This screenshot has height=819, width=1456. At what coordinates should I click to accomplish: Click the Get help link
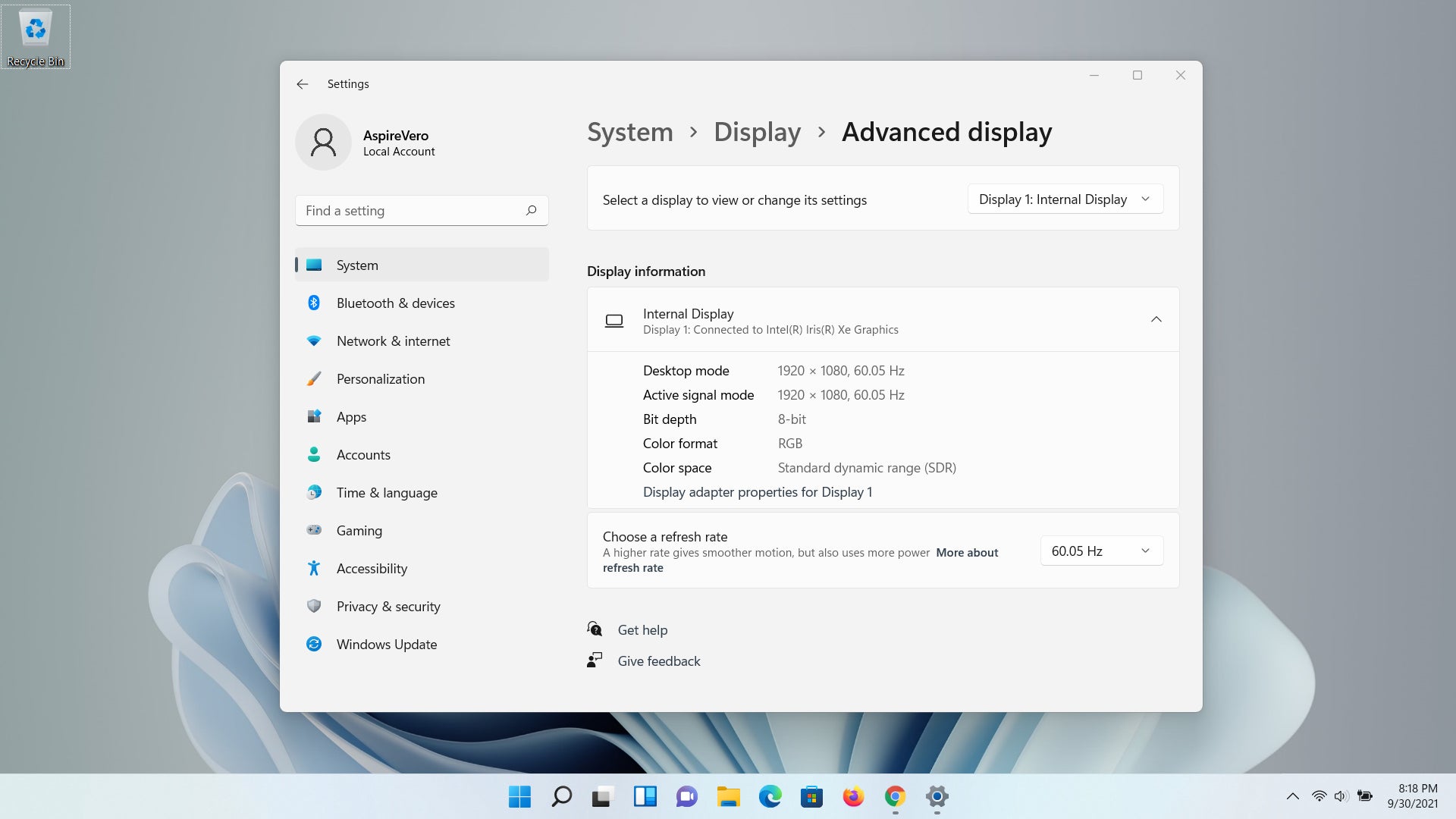pyautogui.click(x=642, y=630)
